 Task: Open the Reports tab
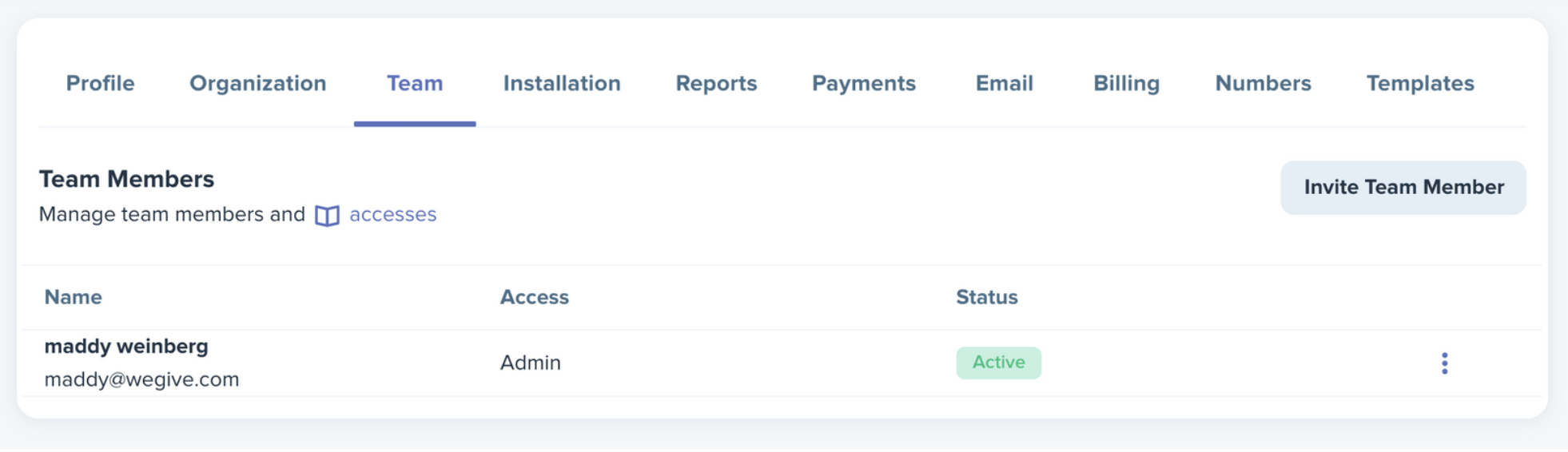click(x=716, y=83)
